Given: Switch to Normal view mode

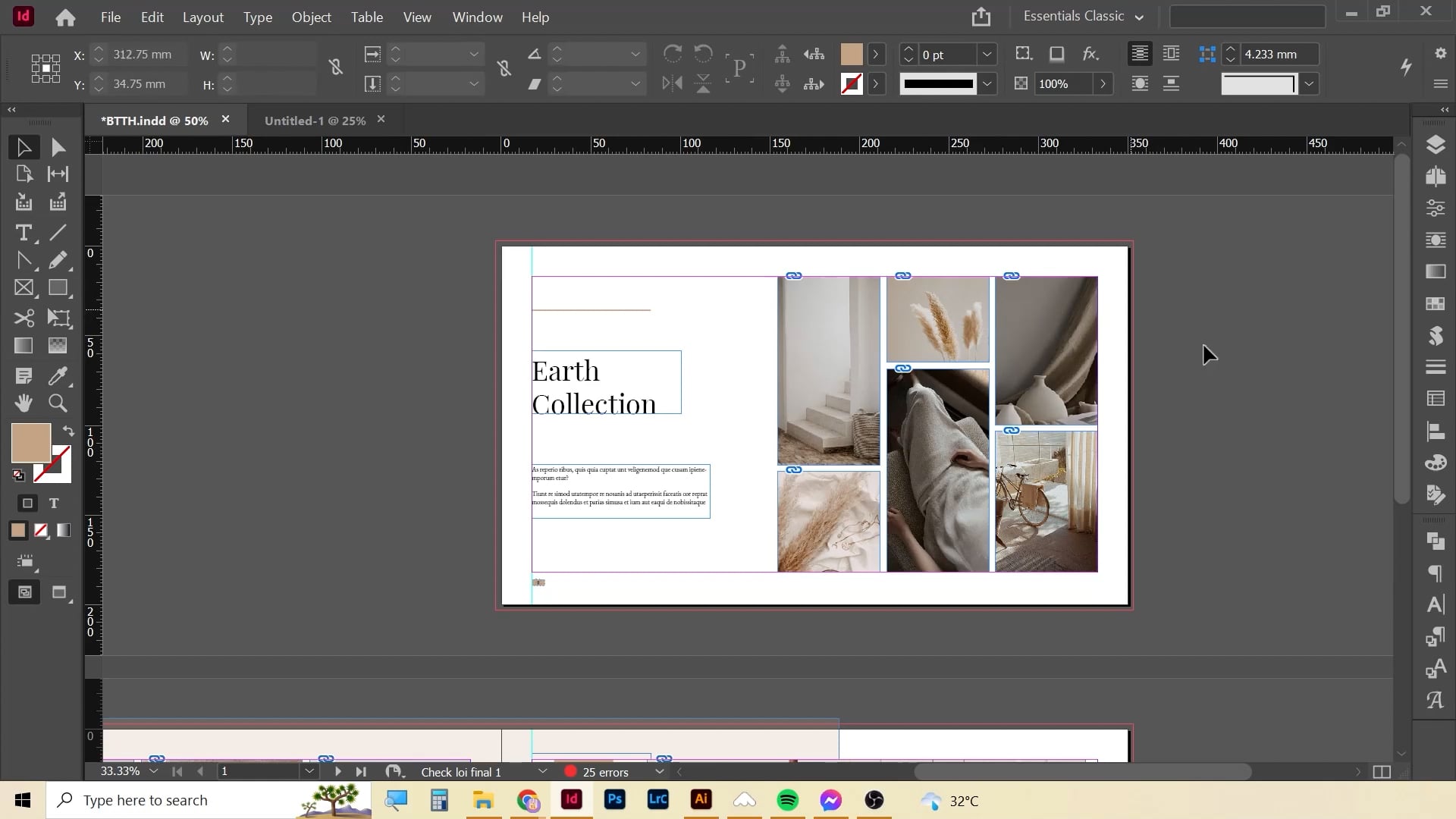Looking at the screenshot, I should [25, 592].
